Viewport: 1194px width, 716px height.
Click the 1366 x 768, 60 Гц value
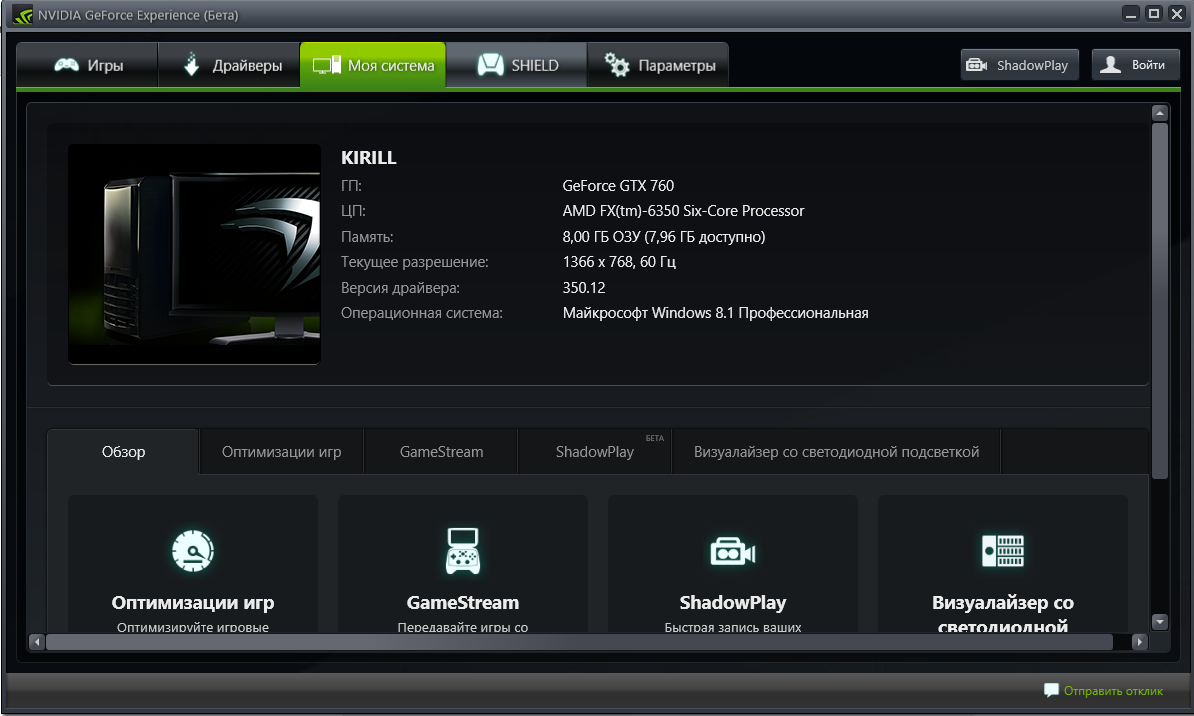619,262
